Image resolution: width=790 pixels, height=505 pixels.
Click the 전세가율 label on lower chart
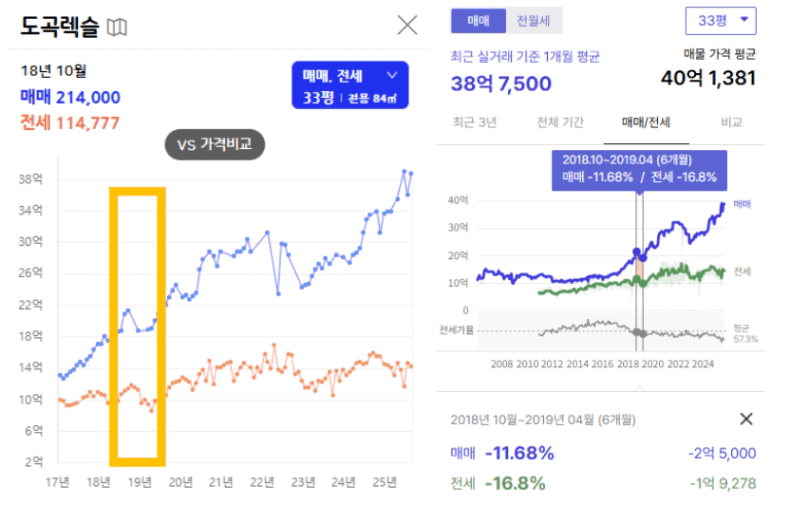click(457, 329)
